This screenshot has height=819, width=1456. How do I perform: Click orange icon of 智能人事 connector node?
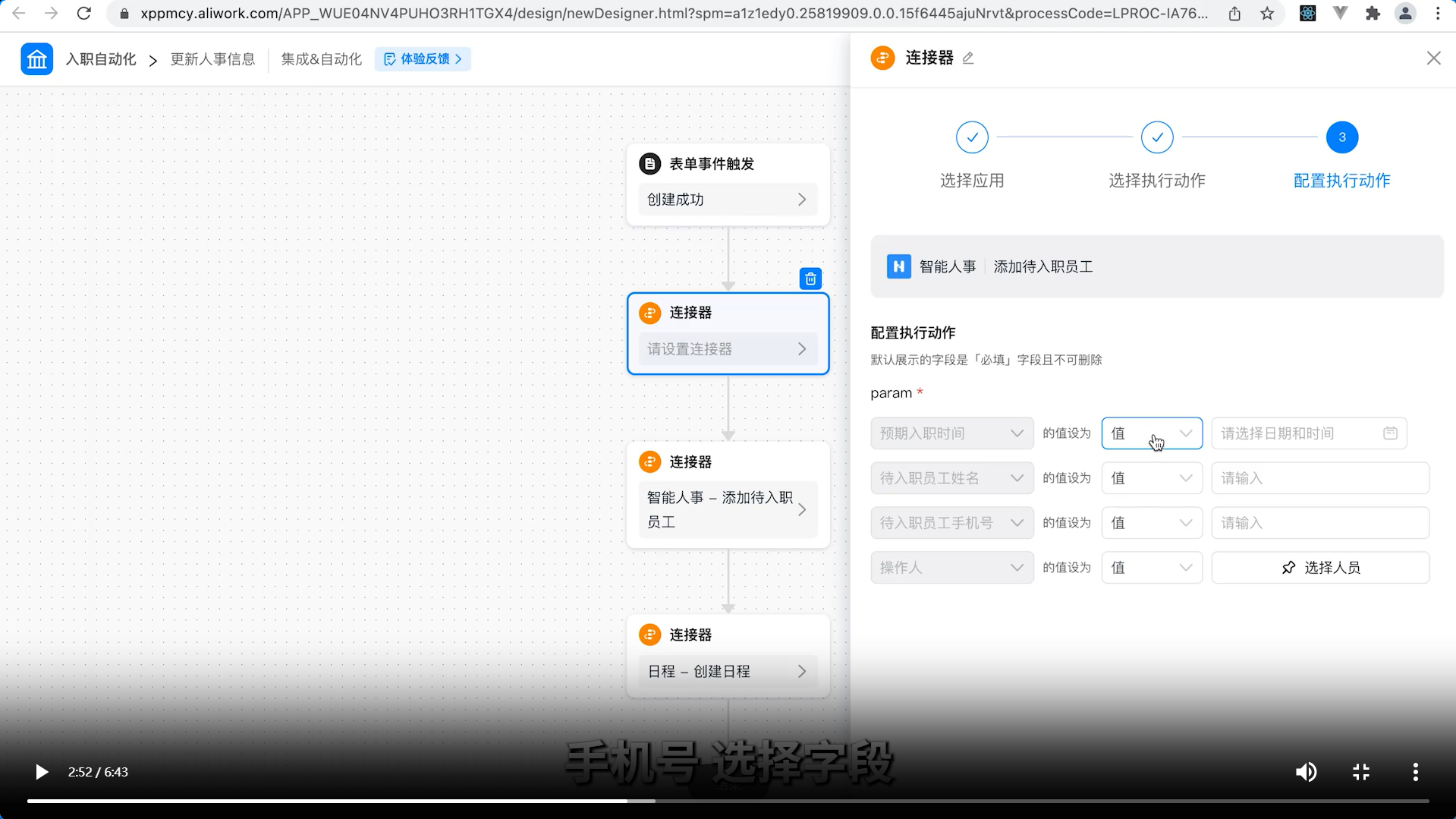coord(649,461)
